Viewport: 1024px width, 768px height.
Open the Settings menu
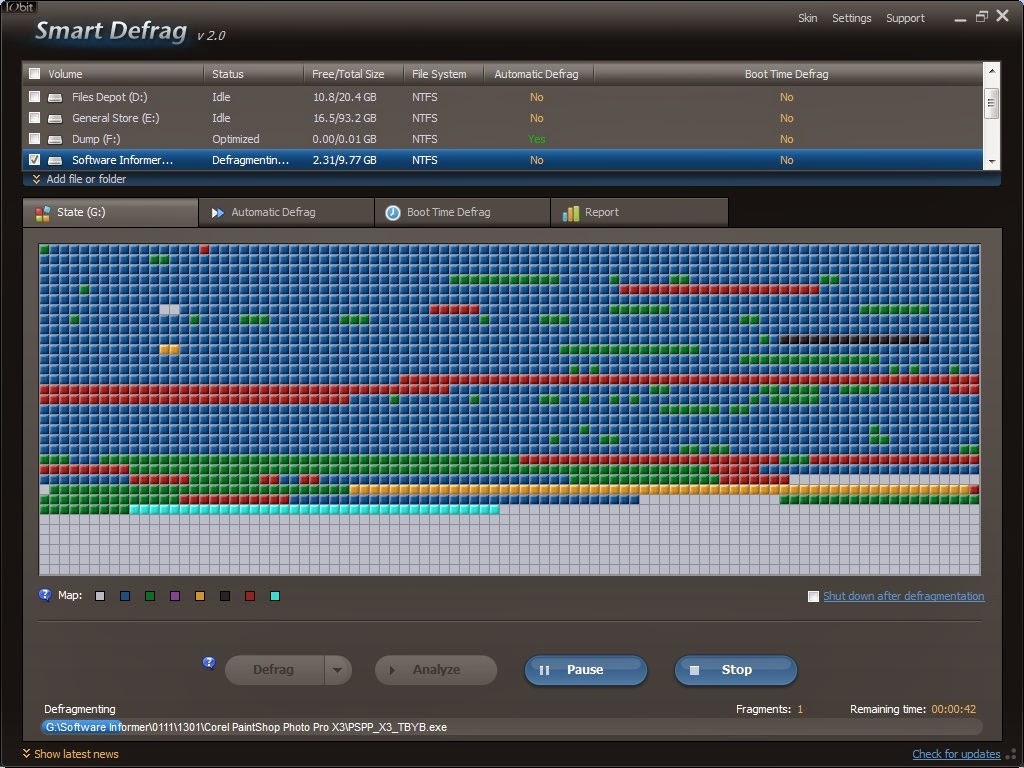[852, 18]
